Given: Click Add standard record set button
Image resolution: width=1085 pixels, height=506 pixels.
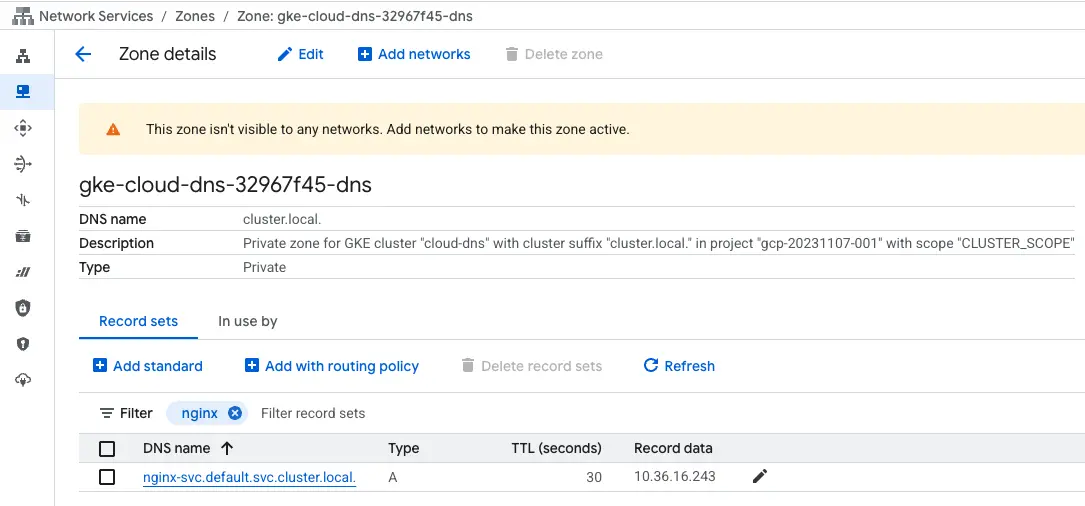Looking at the screenshot, I should pyautogui.click(x=148, y=366).
